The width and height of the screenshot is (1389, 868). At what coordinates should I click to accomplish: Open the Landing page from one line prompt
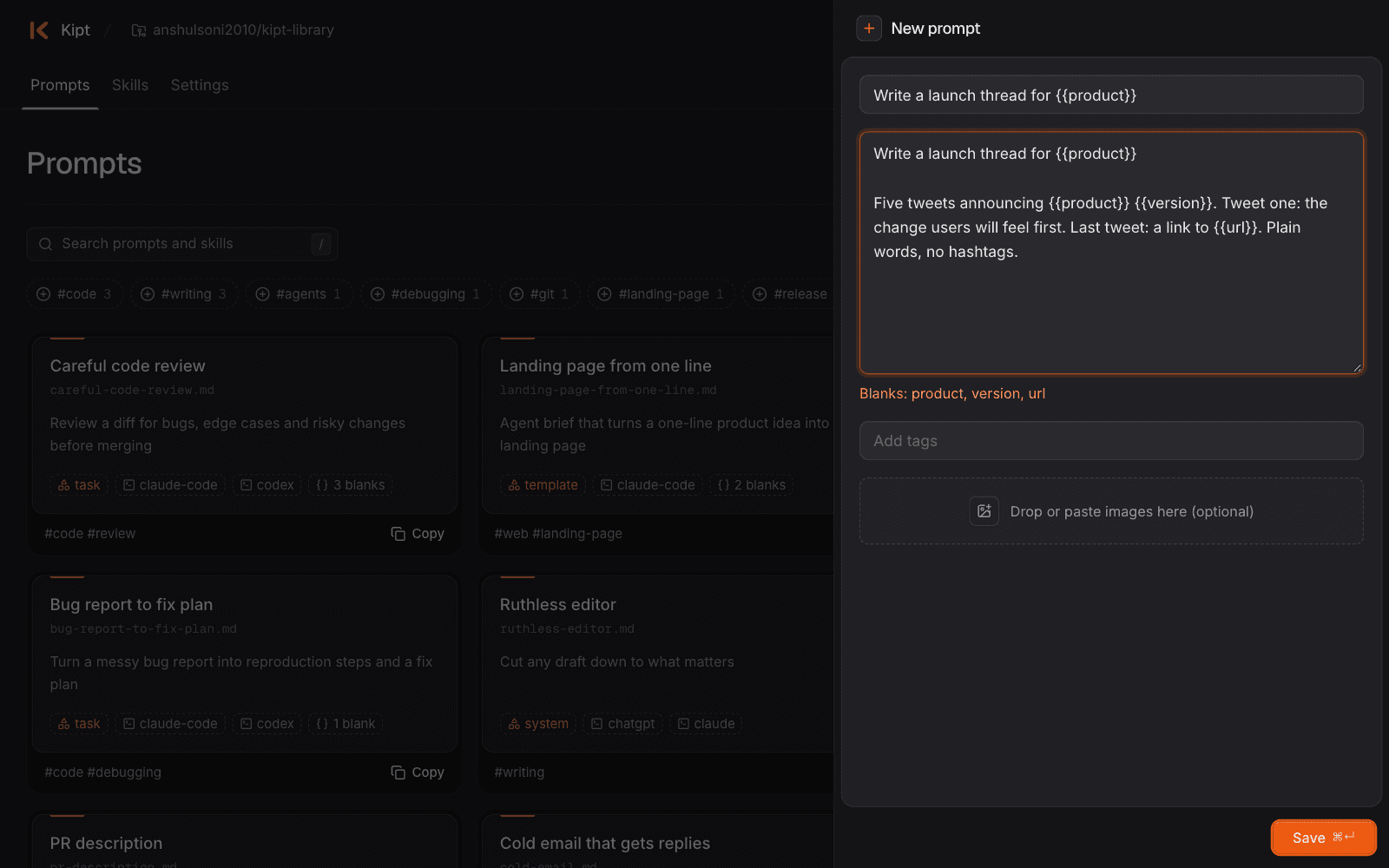pos(606,366)
